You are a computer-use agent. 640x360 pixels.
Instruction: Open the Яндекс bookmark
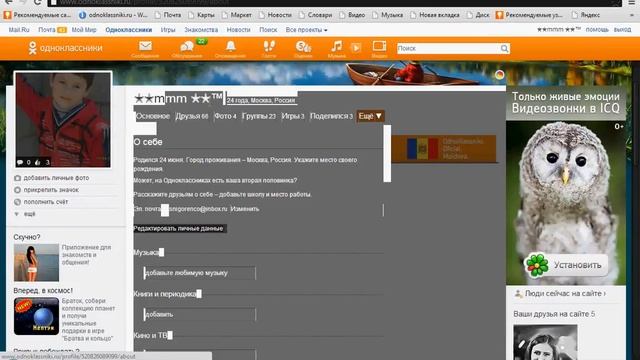pos(586,15)
